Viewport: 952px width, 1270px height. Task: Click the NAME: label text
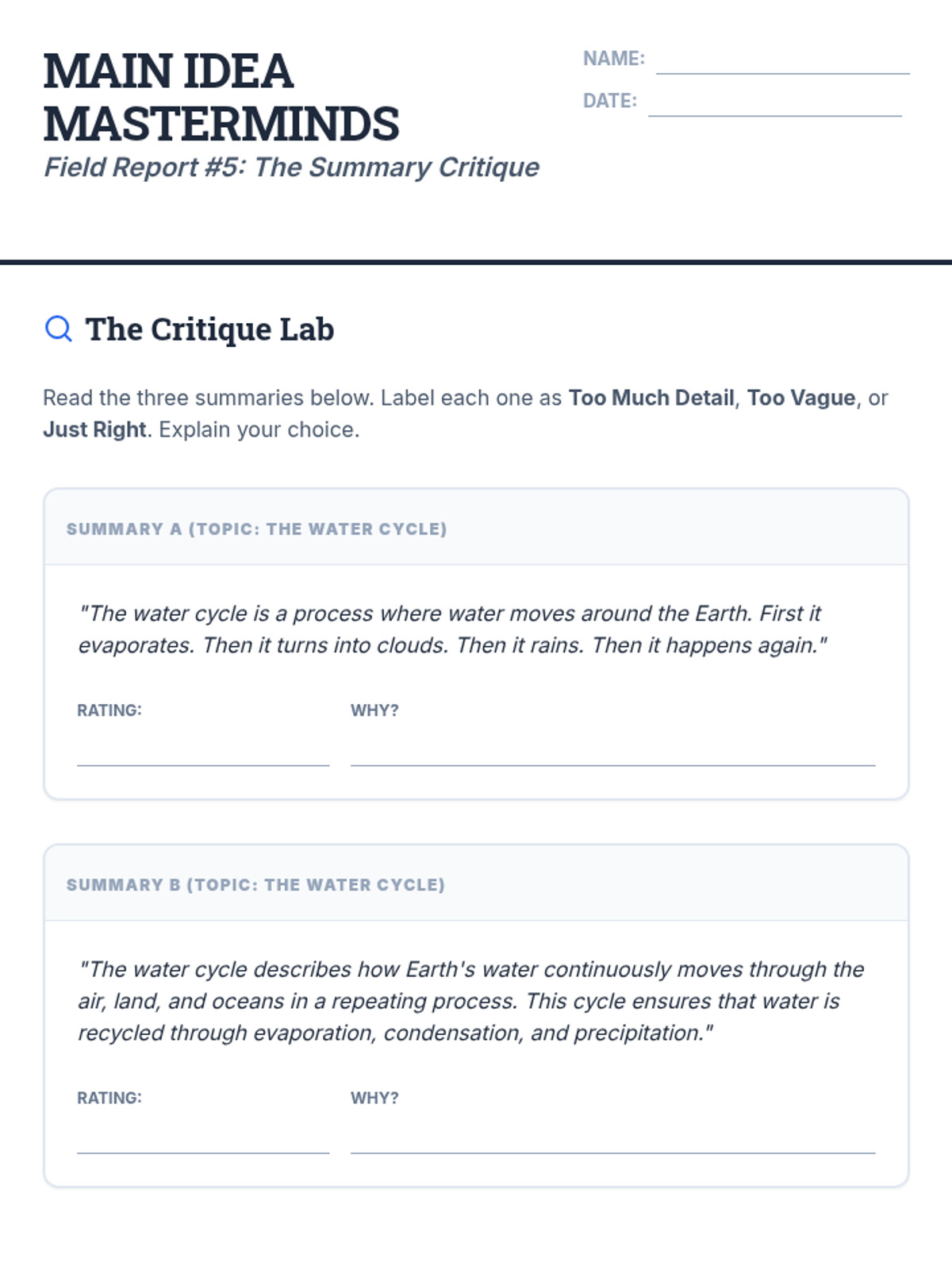614,59
